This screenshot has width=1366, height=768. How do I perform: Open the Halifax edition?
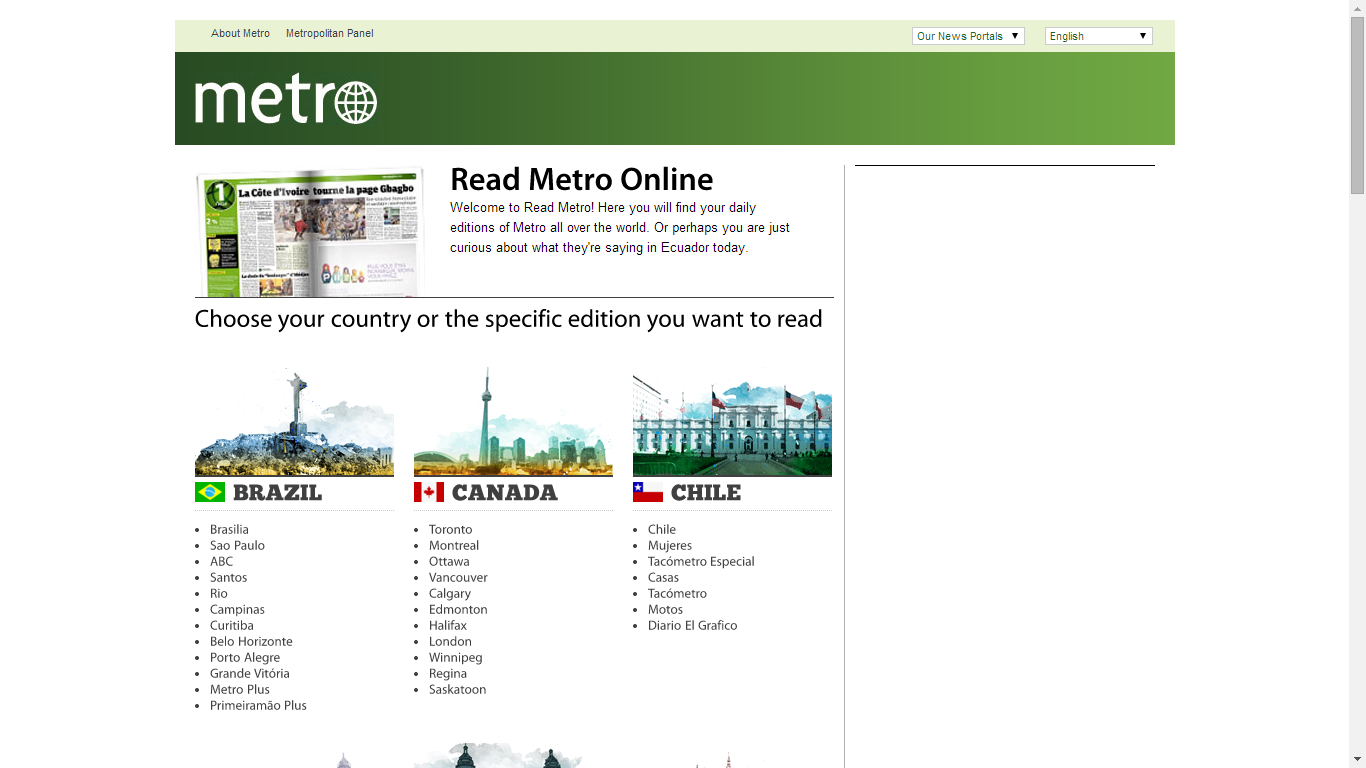pyautogui.click(x=448, y=626)
